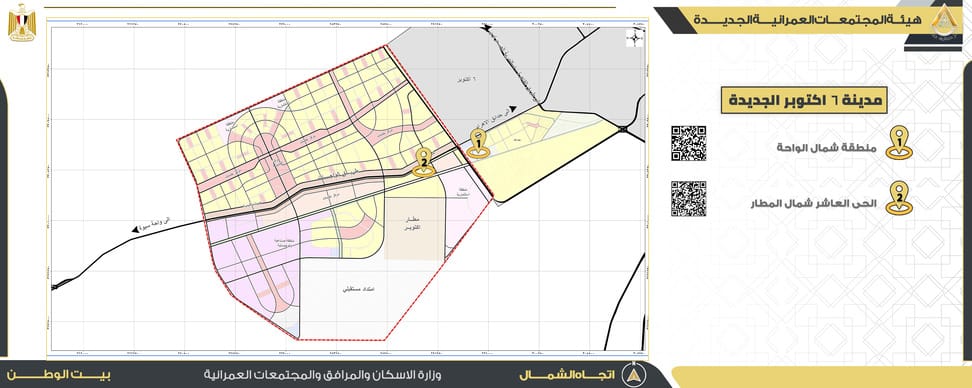Click the arrow beside حدائق الاهرام road label

(513, 109)
